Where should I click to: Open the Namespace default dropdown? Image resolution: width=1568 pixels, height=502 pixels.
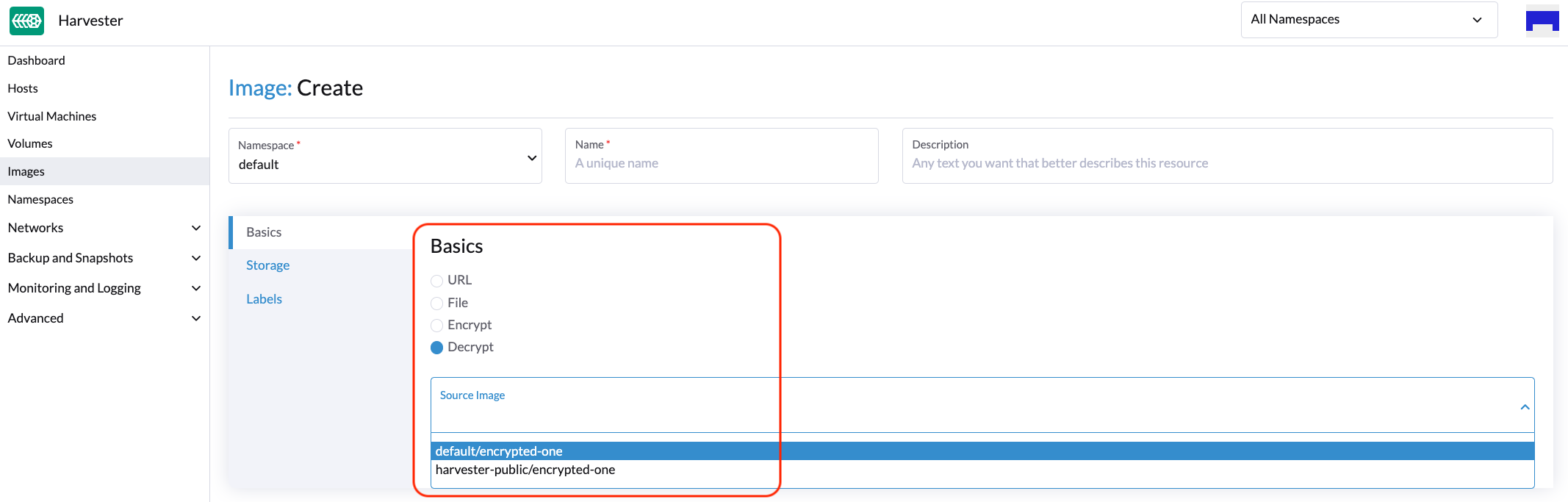[385, 157]
